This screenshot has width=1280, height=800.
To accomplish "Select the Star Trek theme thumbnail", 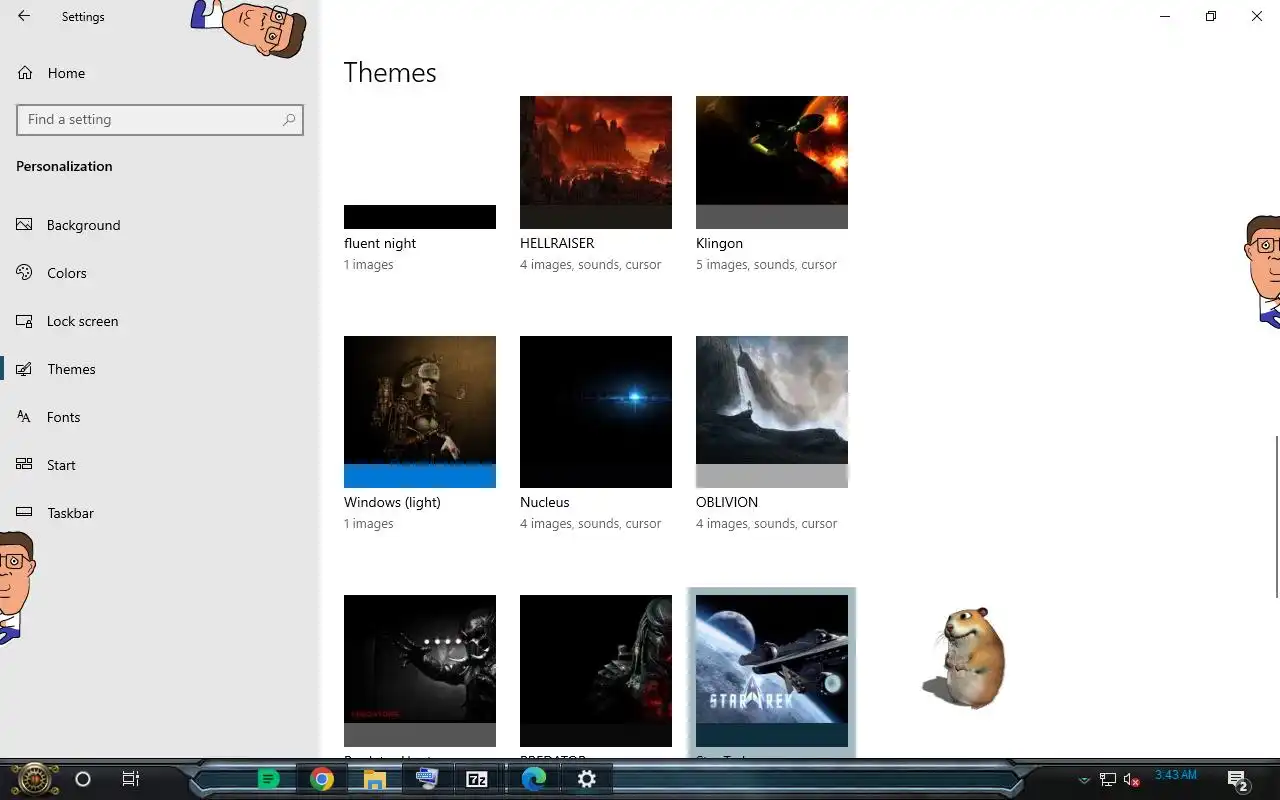I will pos(772,670).
